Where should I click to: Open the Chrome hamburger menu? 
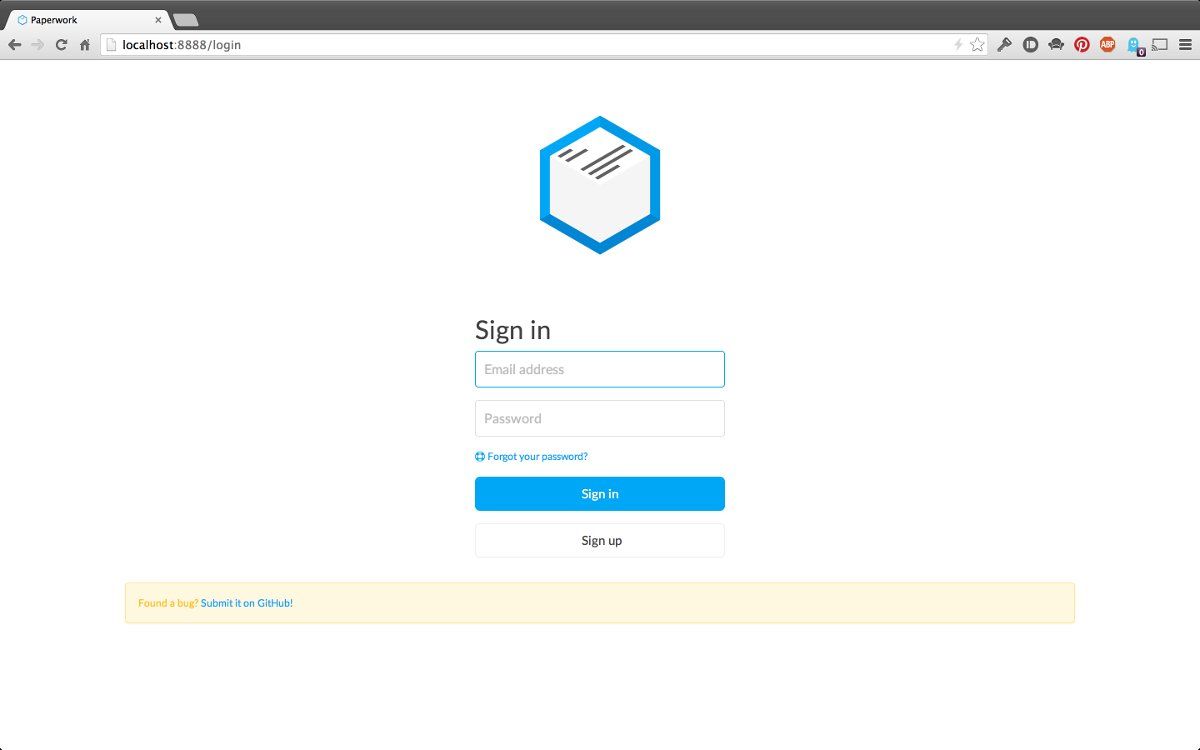[x=1184, y=45]
